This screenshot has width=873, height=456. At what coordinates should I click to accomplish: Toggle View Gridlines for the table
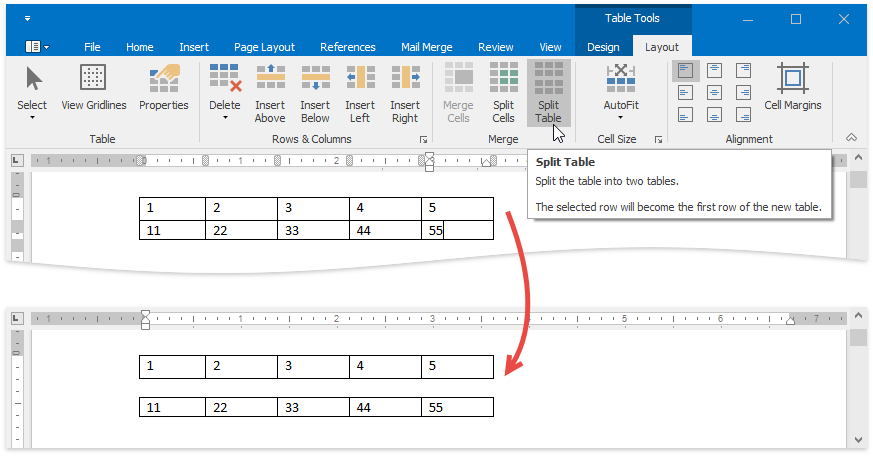point(94,88)
